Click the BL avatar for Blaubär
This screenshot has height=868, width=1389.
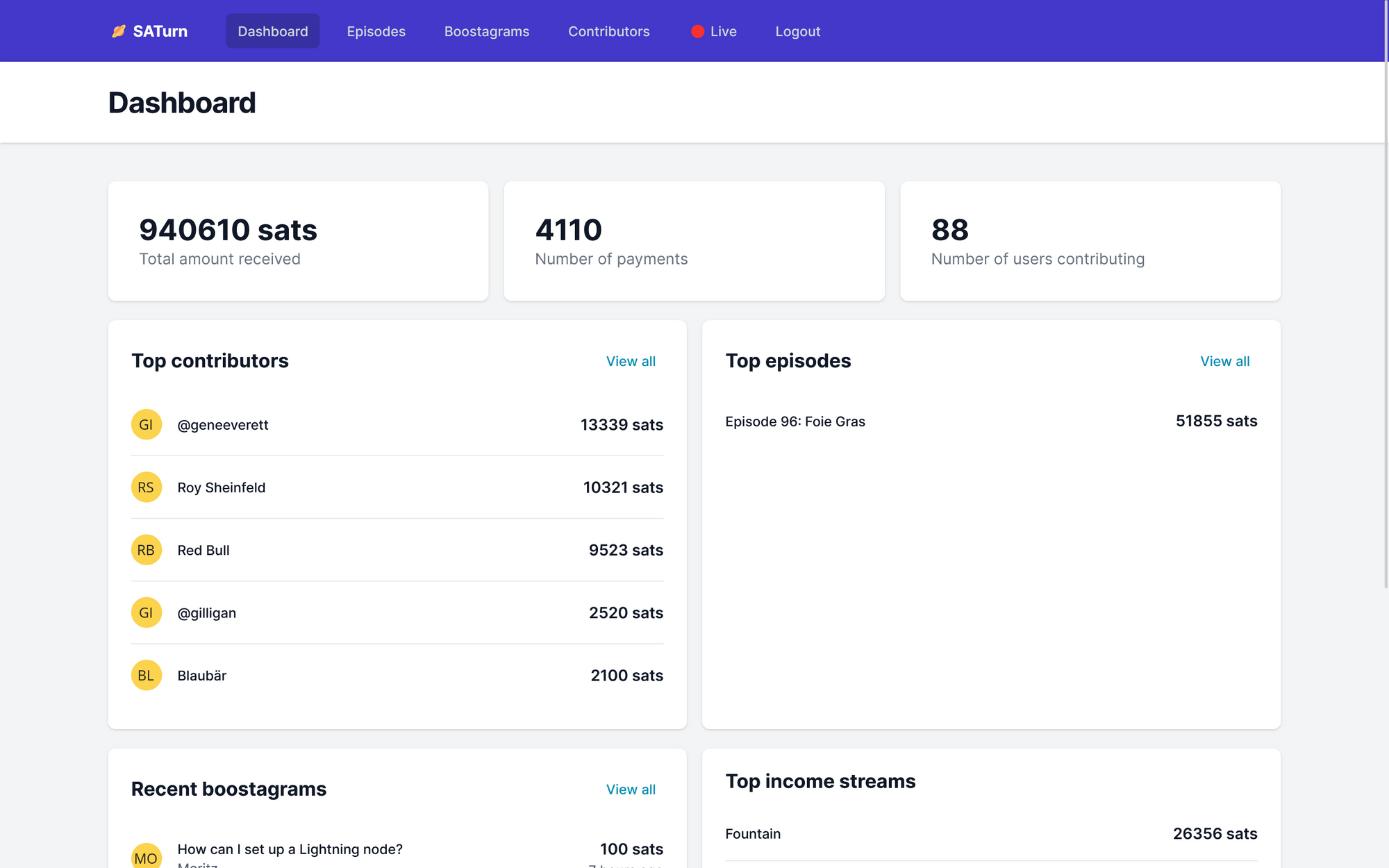(x=147, y=675)
